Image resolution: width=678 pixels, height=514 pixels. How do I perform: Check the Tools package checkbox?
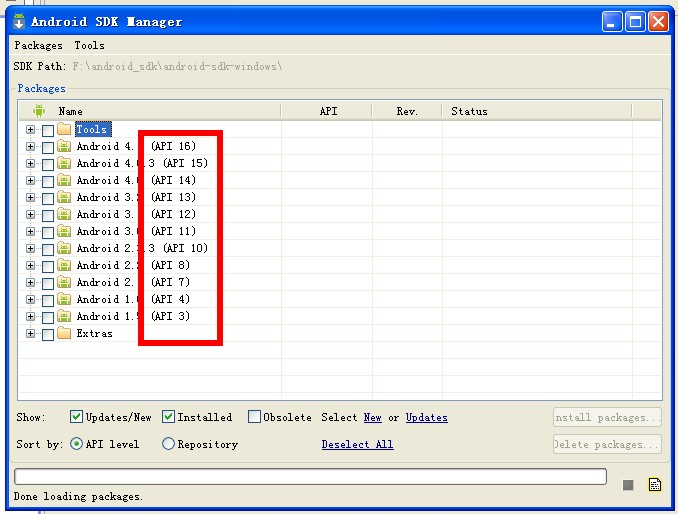pyautogui.click(x=48, y=130)
